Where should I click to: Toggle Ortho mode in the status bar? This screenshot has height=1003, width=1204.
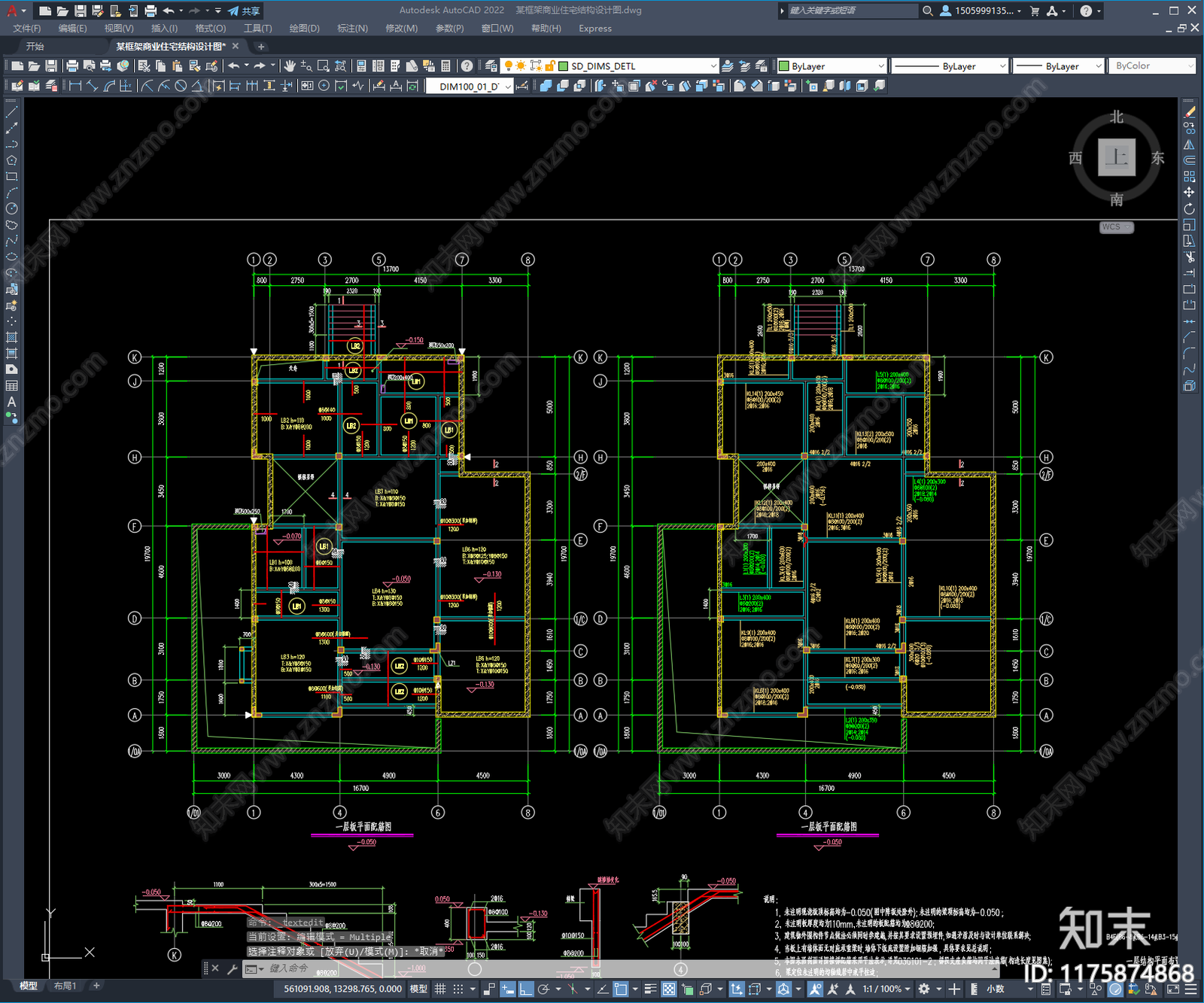click(x=526, y=989)
